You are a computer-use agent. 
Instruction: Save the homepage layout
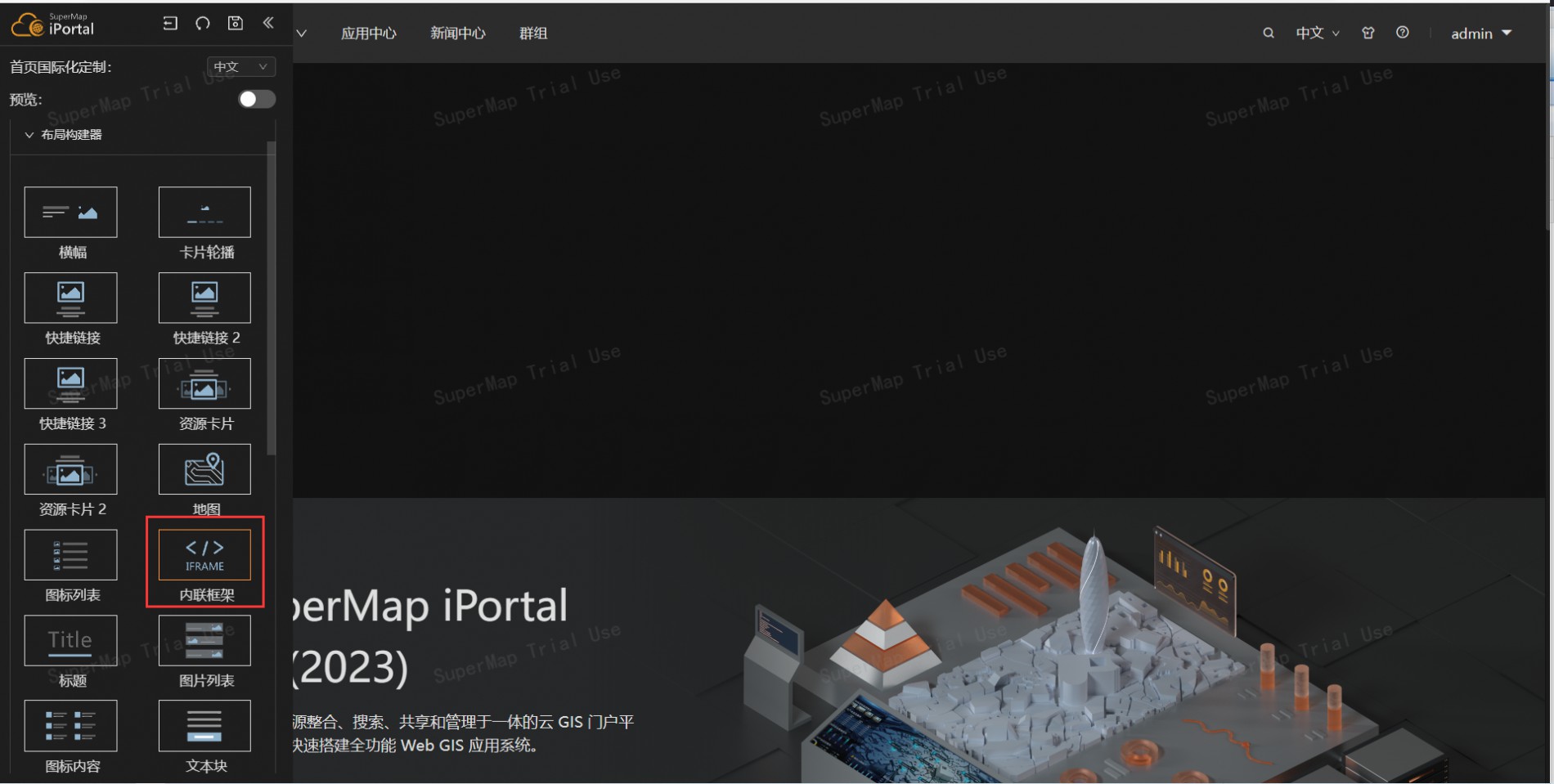[236, 24]
